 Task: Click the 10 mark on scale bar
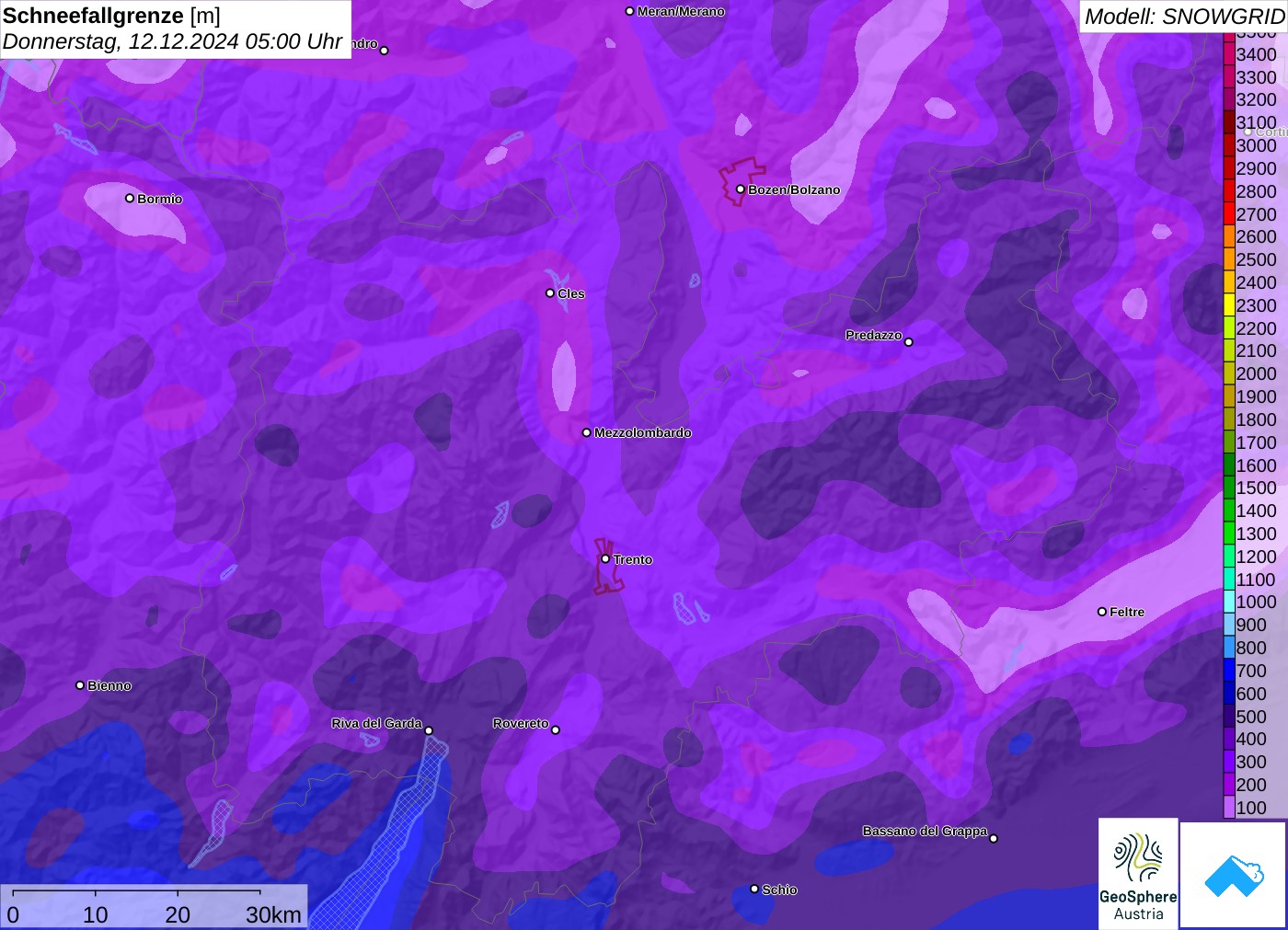[96, 915]
